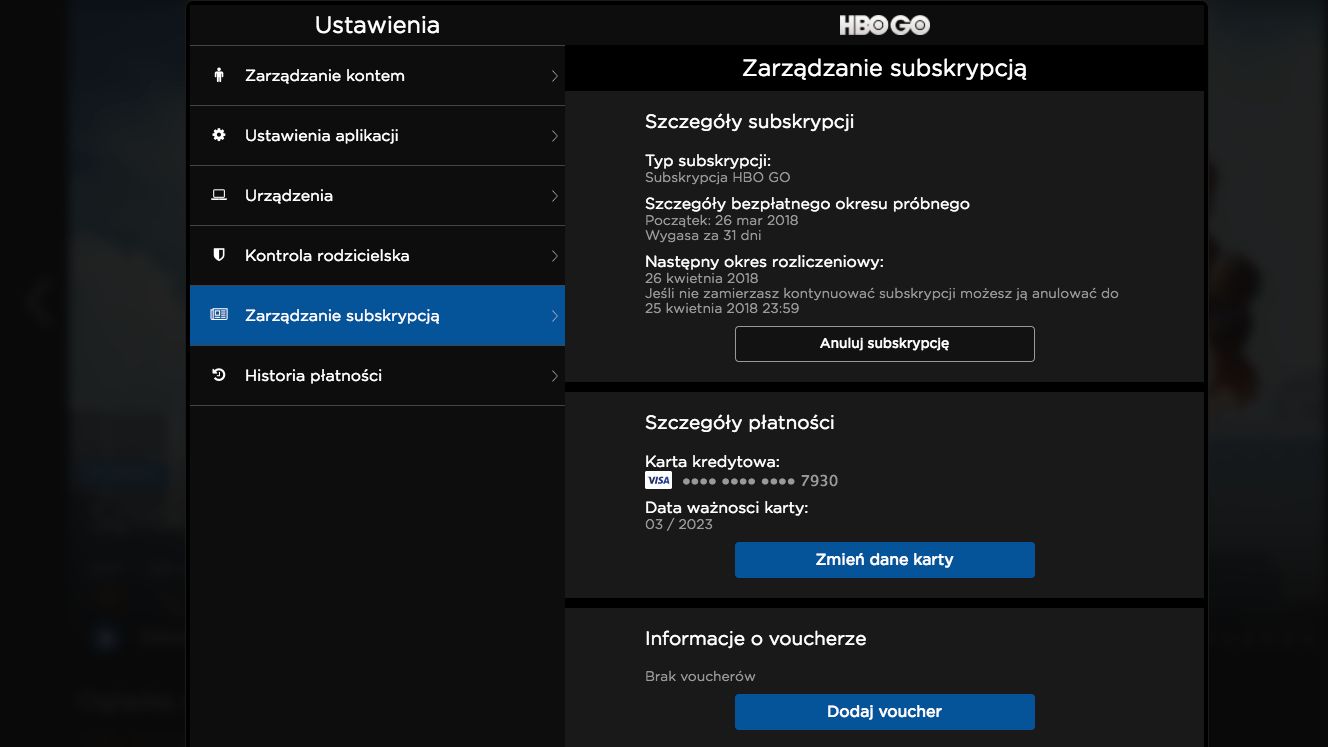The image size is (1328, 747).
Task: Expand the chevron on Kontrola rodzicielska row
Action: tap(555, 256)
